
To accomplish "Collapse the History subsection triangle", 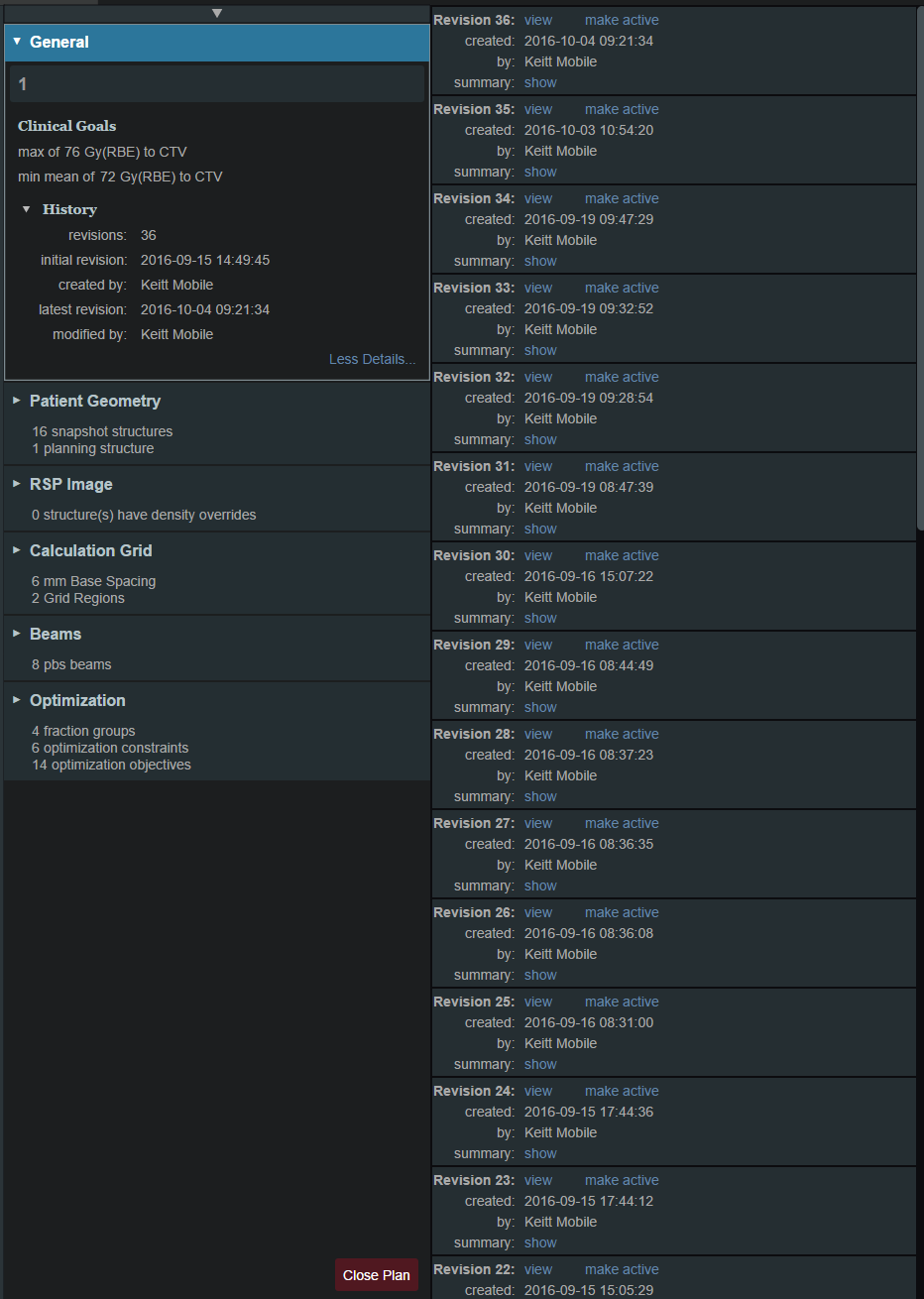I will click(27, 209).
